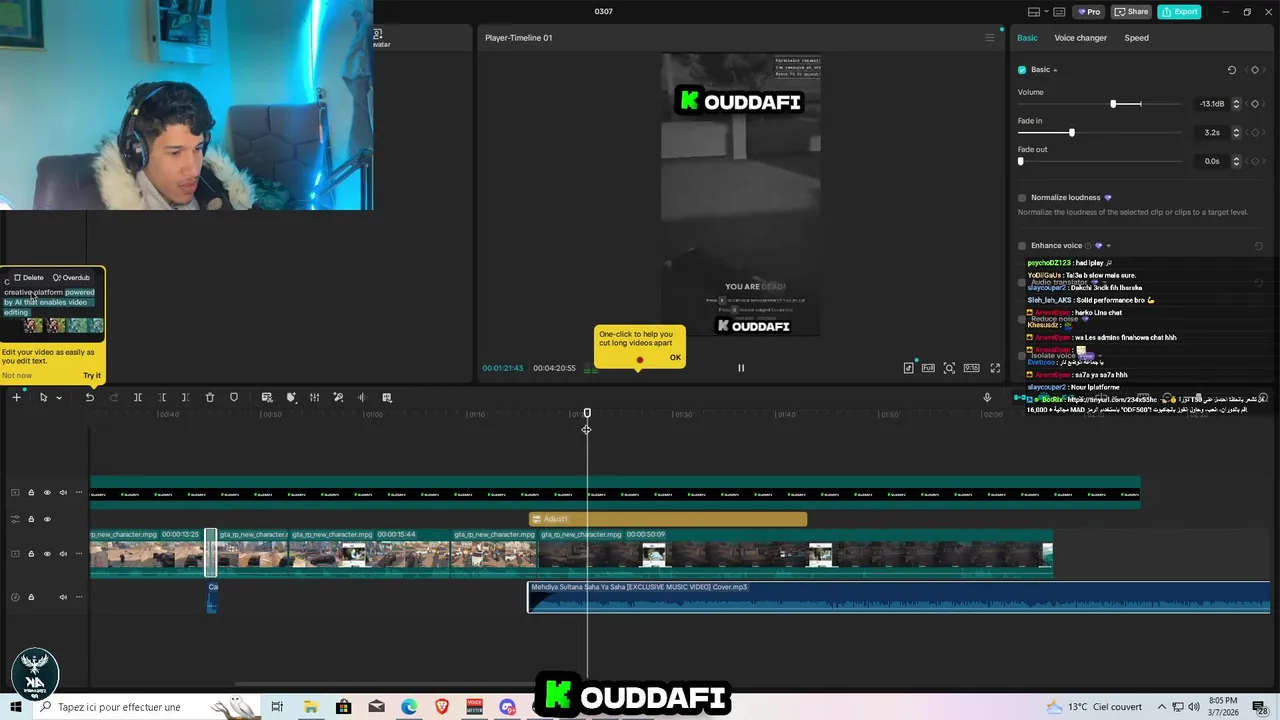Split the clip at the playhead

[x=138, y=397]
